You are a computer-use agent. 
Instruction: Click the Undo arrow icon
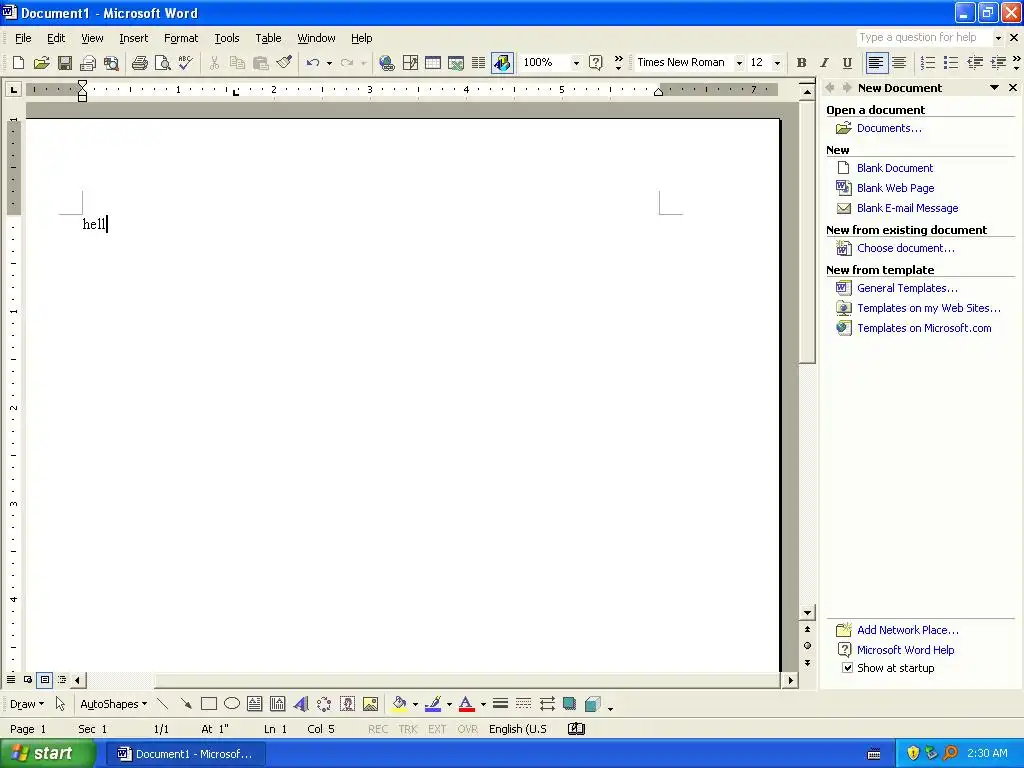click(313, 63)
